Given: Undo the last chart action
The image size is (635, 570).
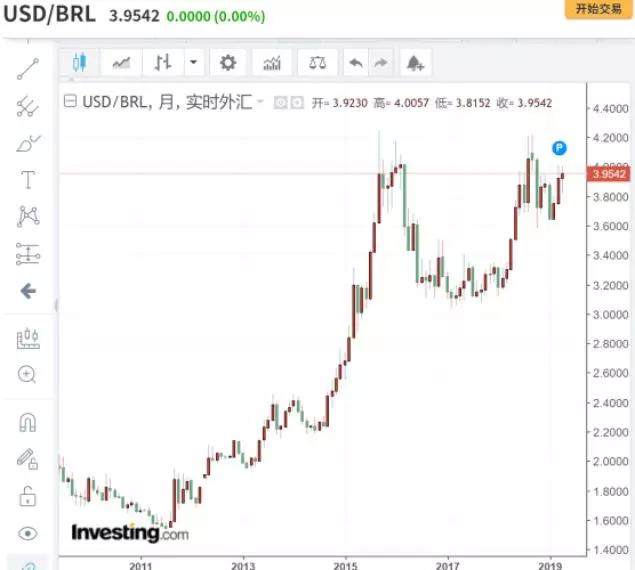Looking at the screenshot, I should point(355,63).
